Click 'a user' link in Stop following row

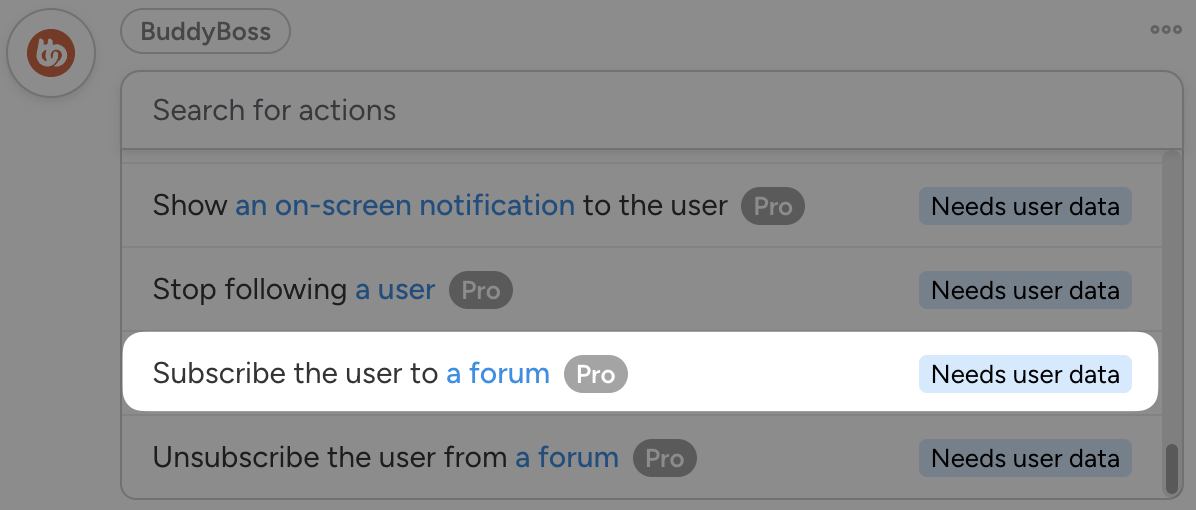point(395,290)
